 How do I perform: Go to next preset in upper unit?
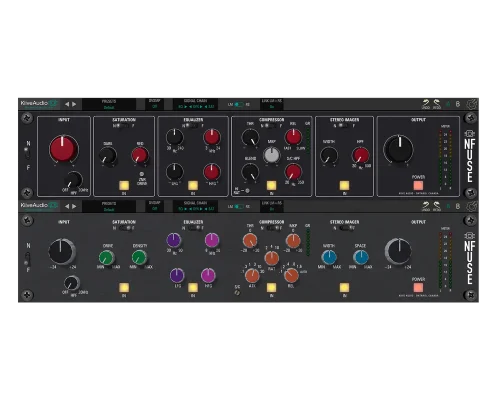pos(74,104)
